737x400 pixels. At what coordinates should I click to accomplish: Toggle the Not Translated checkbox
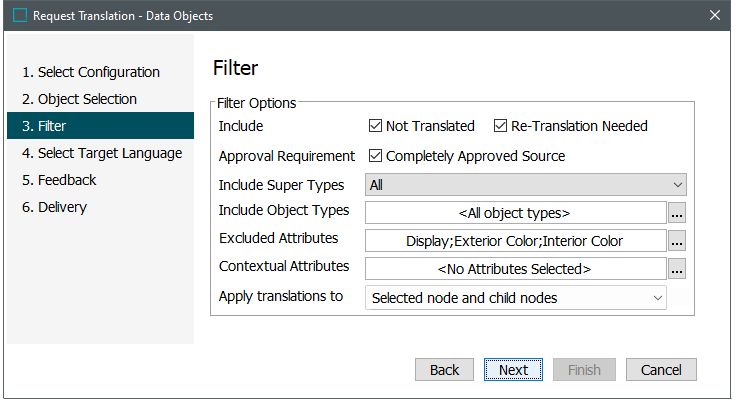point(376,126)
